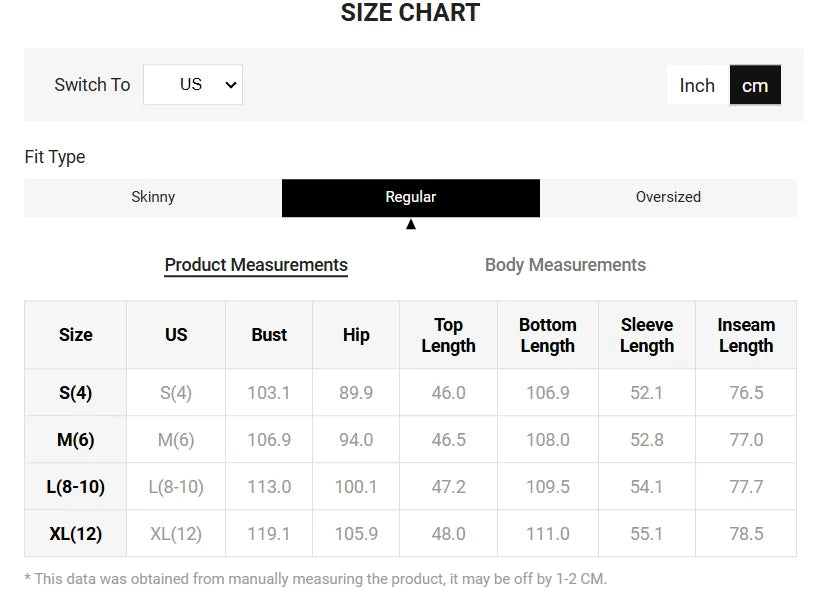The image size is (820, 611).
Task: Click the Inseam Length column header
Action: [x=746, y=335]
